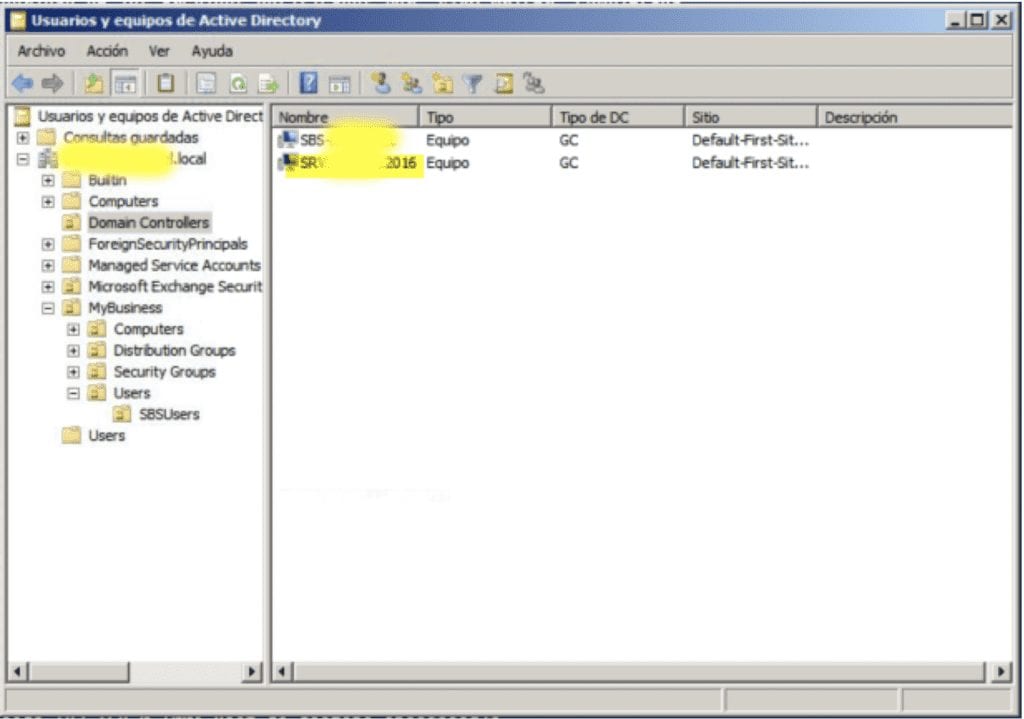Image resolution: width=1024 pixels, height=719 pixels.
Task: Select the SBSUsers organizational unit
Action: point(168,414)
